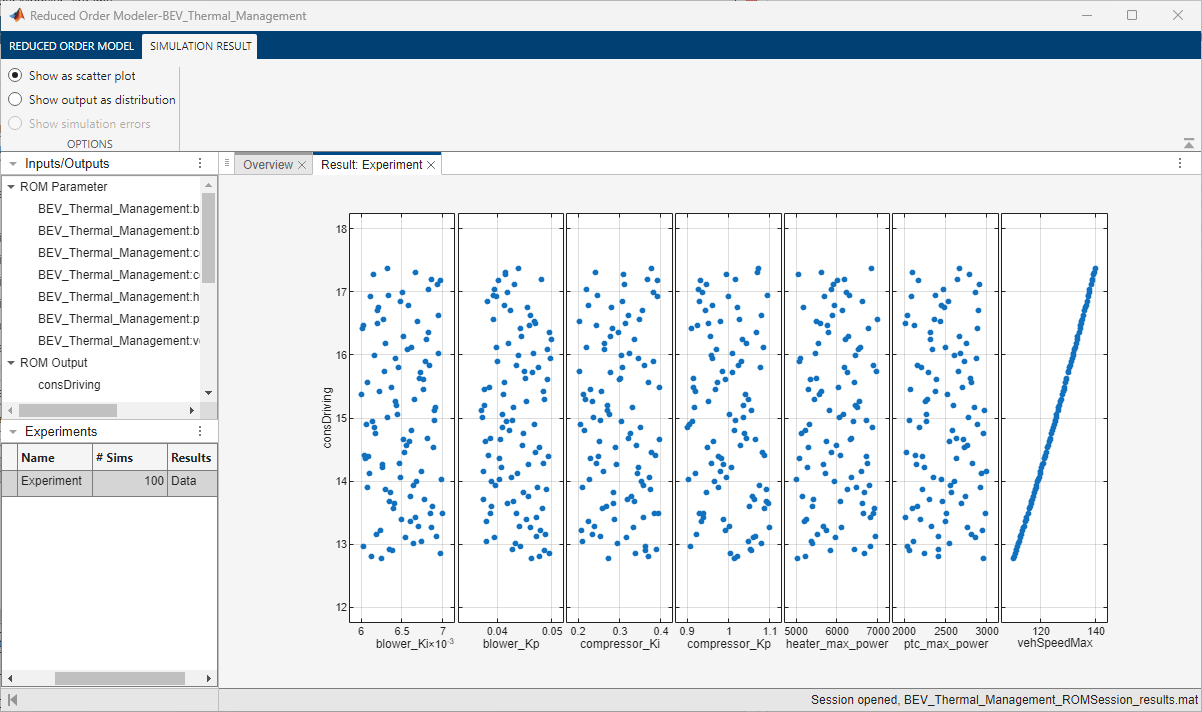Collapse the toolstrip using the minimize arrow
Screen dimensions: 1202x712
click(x=1188, y=142)
